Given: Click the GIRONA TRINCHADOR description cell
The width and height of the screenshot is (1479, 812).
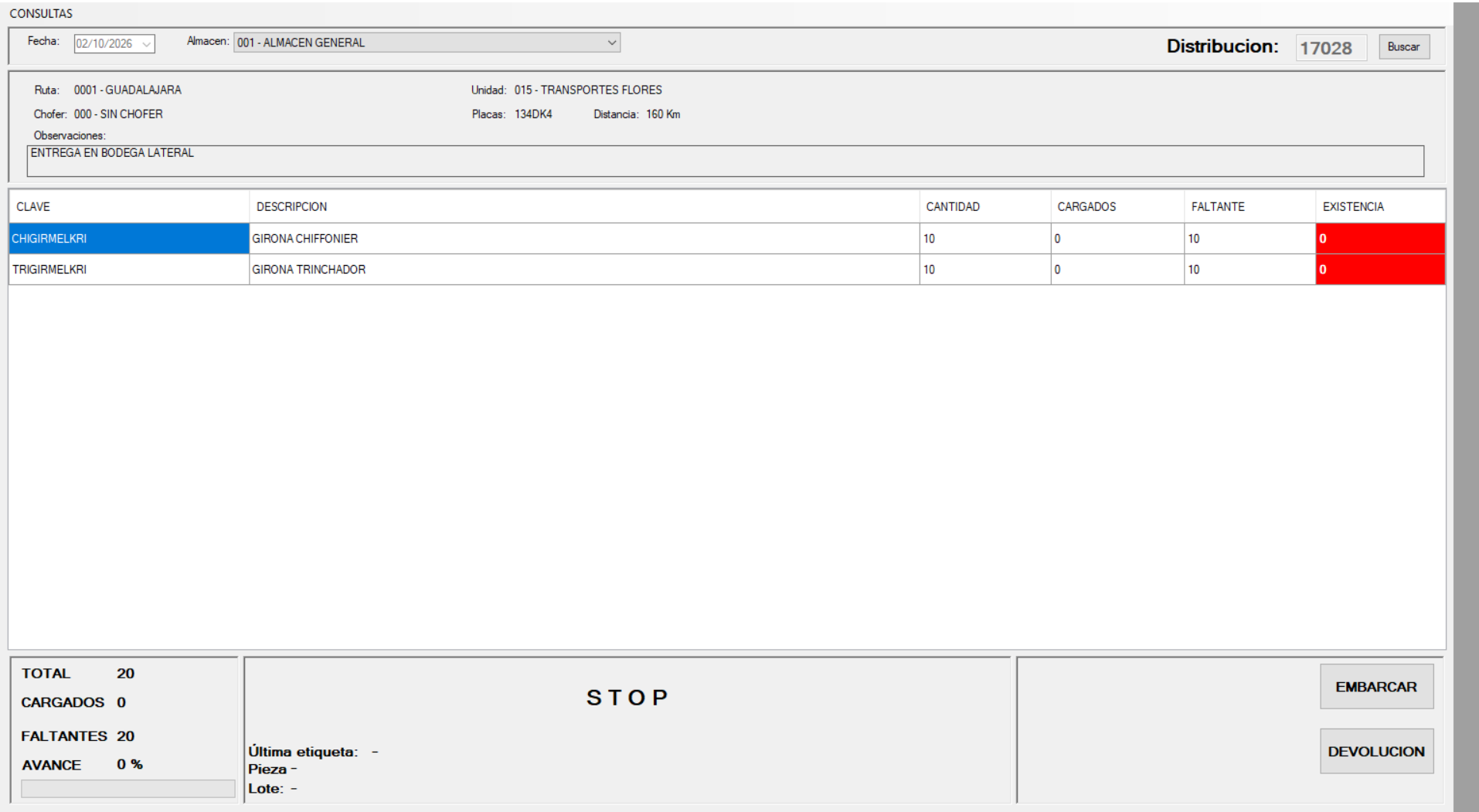Looking at the screenshot, I should (x=584, y=270).
